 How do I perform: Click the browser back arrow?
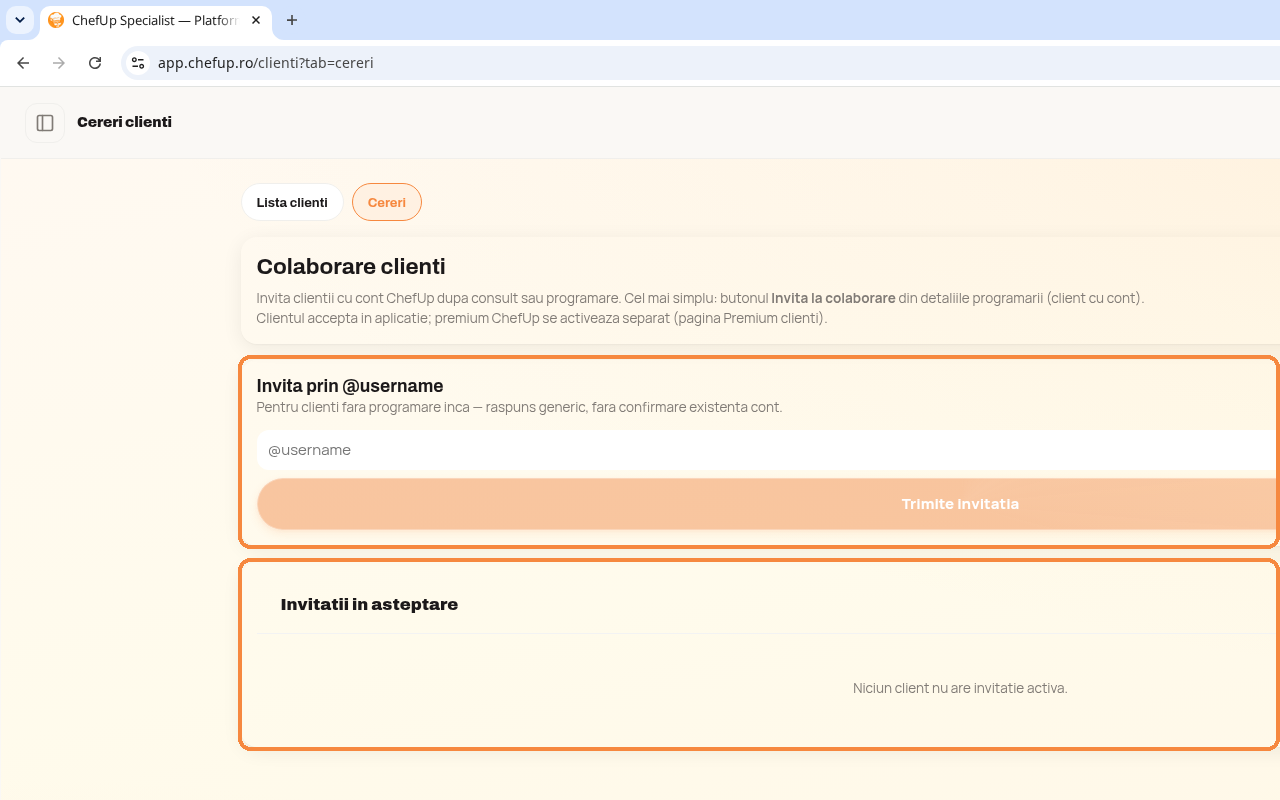23,63
